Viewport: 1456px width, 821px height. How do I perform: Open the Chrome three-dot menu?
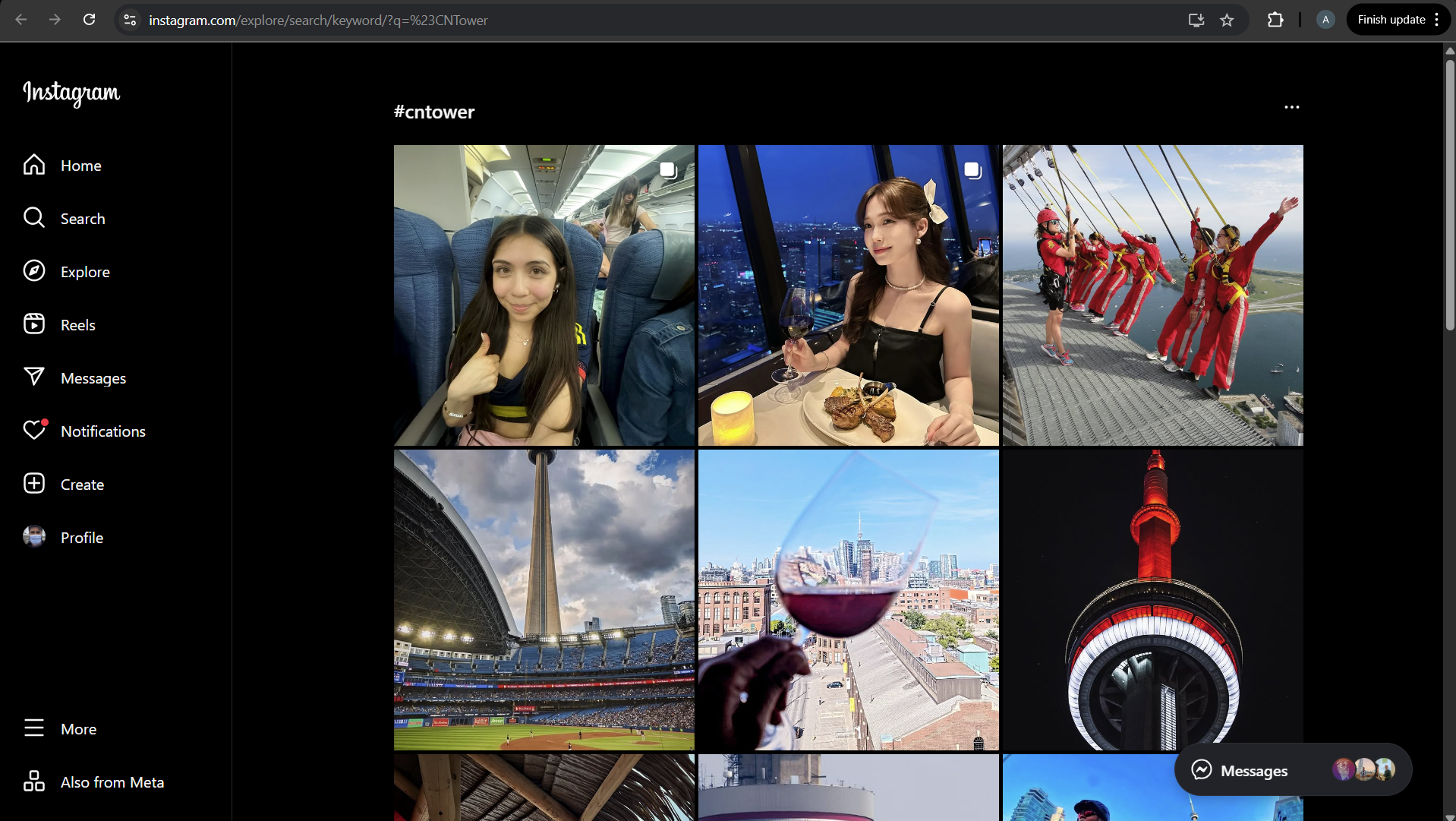pos(1437,20)
